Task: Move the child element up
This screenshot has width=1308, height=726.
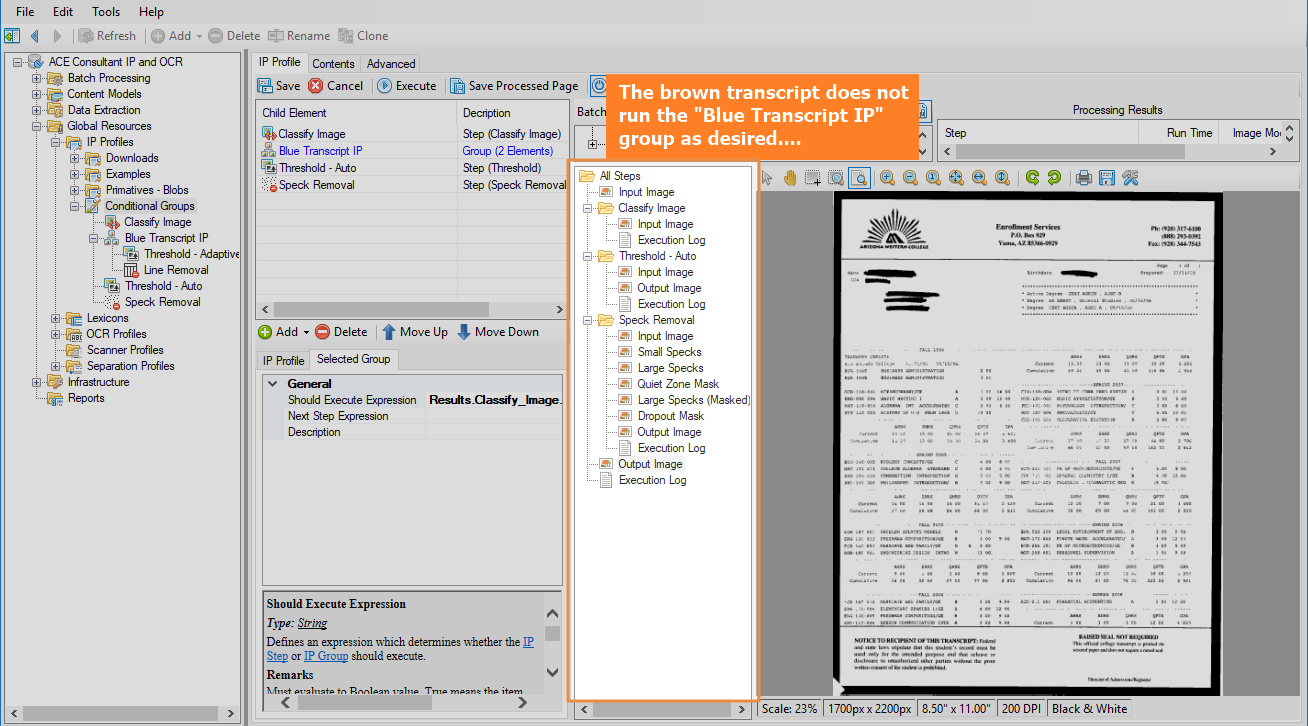Action: 415,332
